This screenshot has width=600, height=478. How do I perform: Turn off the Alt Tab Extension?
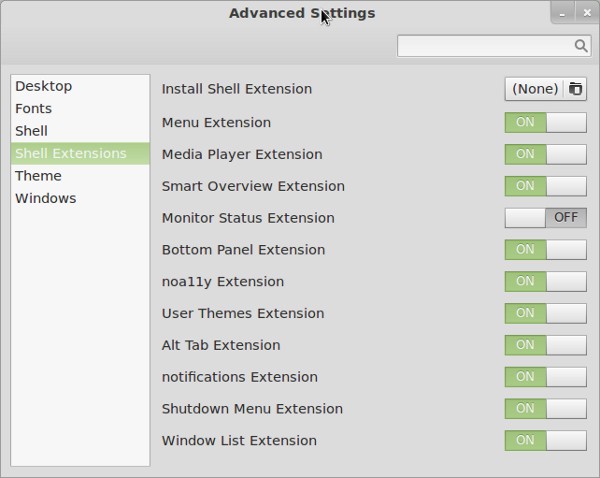coord(545,345)
